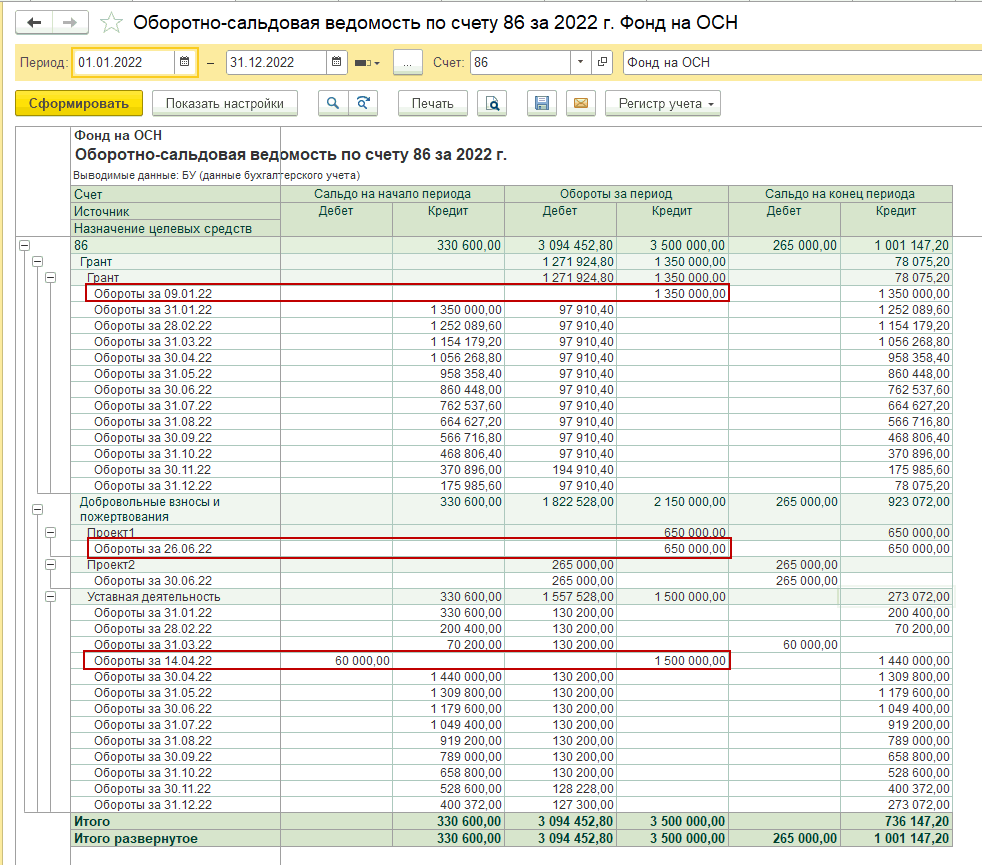982x865 pixels.
Task: Click the back navigation arrow
Action: tap(34, 22)
